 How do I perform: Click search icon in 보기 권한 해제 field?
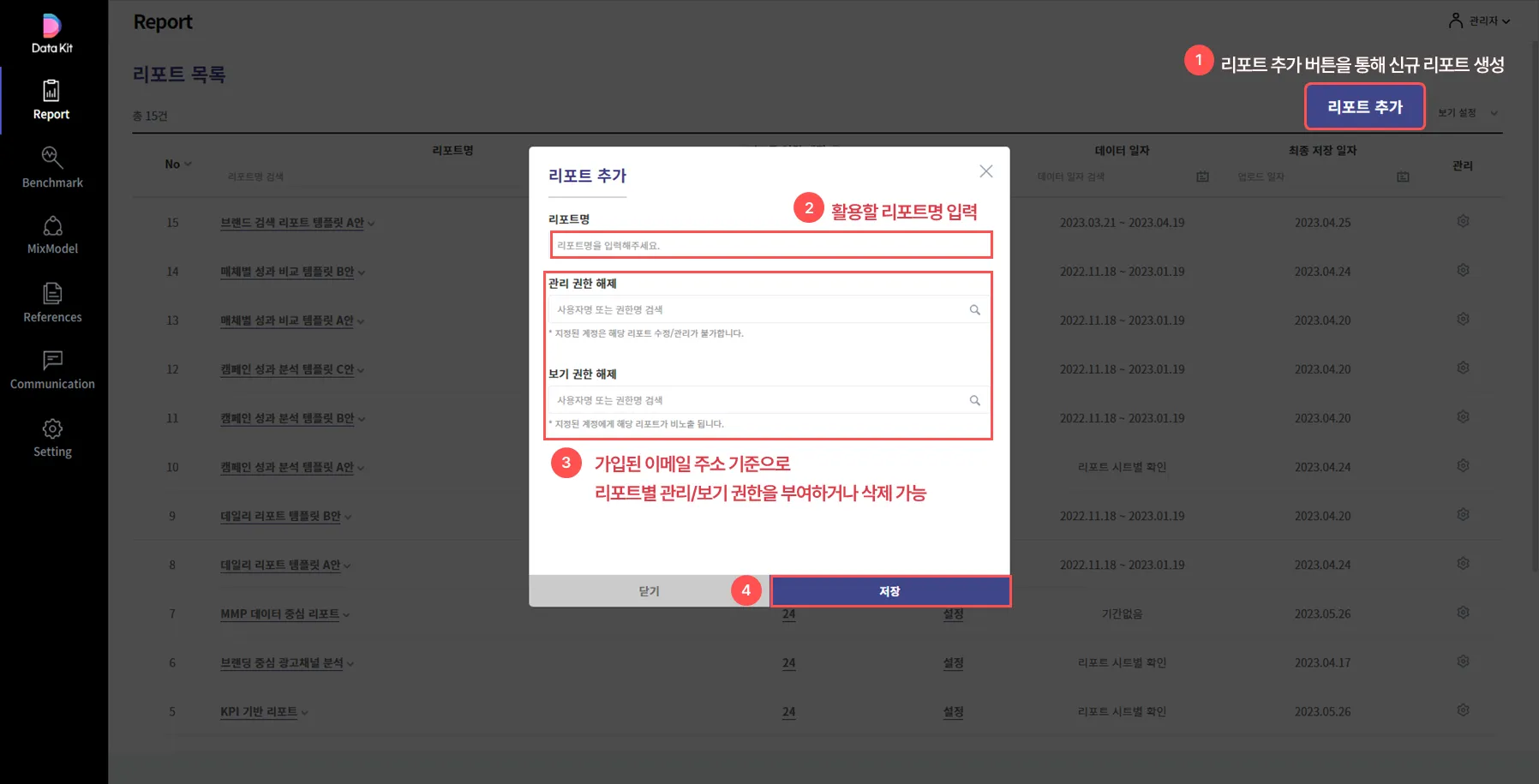[974, 401]
